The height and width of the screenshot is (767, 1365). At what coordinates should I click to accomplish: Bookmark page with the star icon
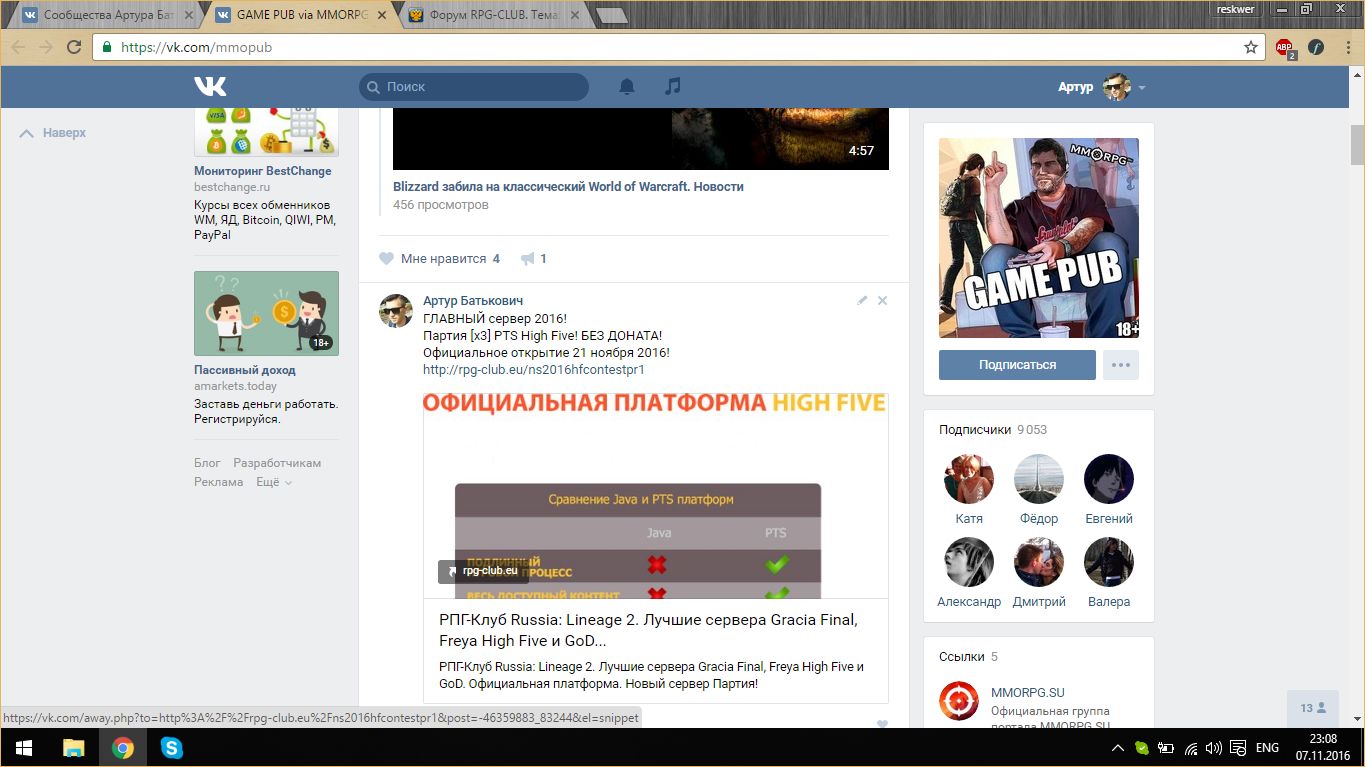click(x=1250, y=47)
